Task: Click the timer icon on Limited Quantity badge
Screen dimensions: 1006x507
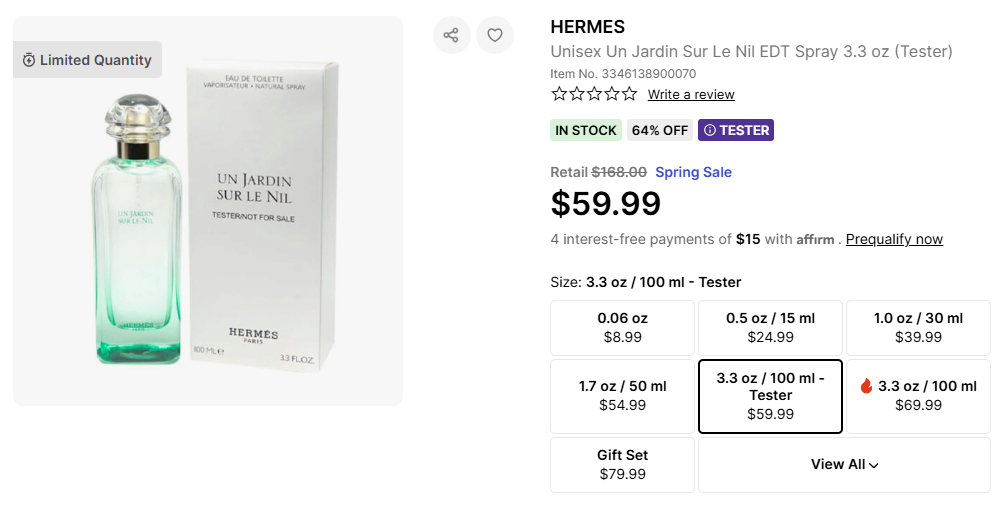Action: point(29,60)
